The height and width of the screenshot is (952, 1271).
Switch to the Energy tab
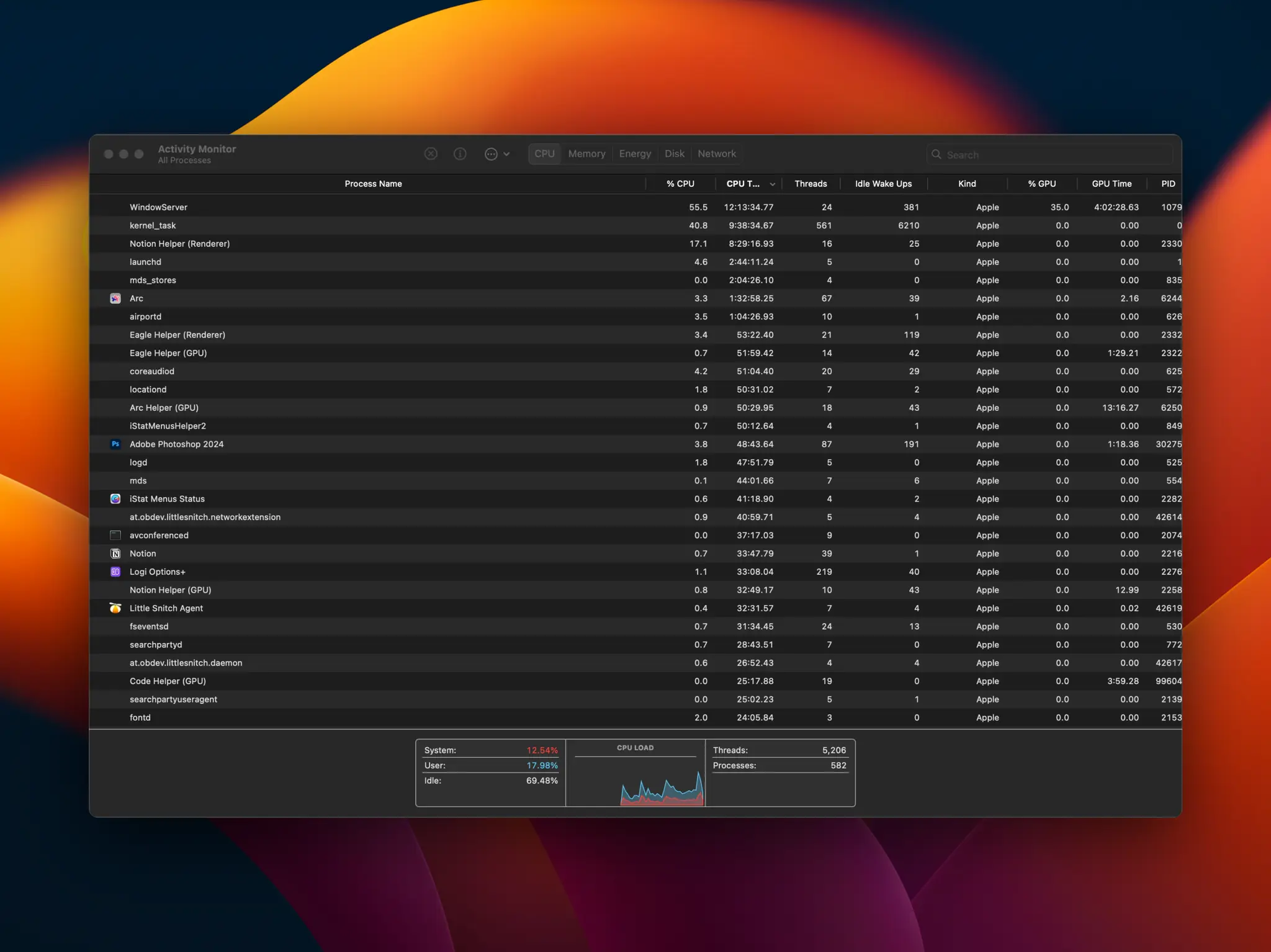(634, 153)
